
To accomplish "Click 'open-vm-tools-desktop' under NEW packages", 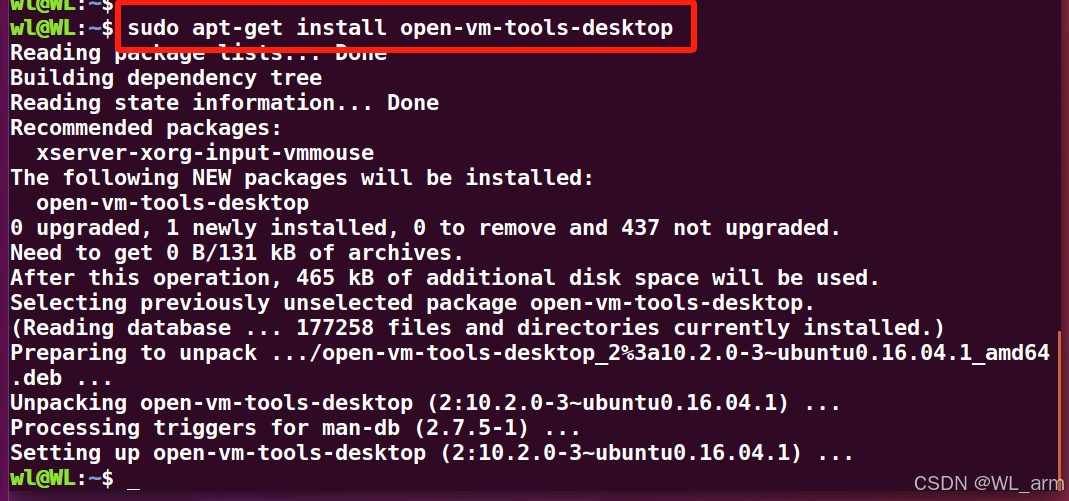I will [172, 202].
